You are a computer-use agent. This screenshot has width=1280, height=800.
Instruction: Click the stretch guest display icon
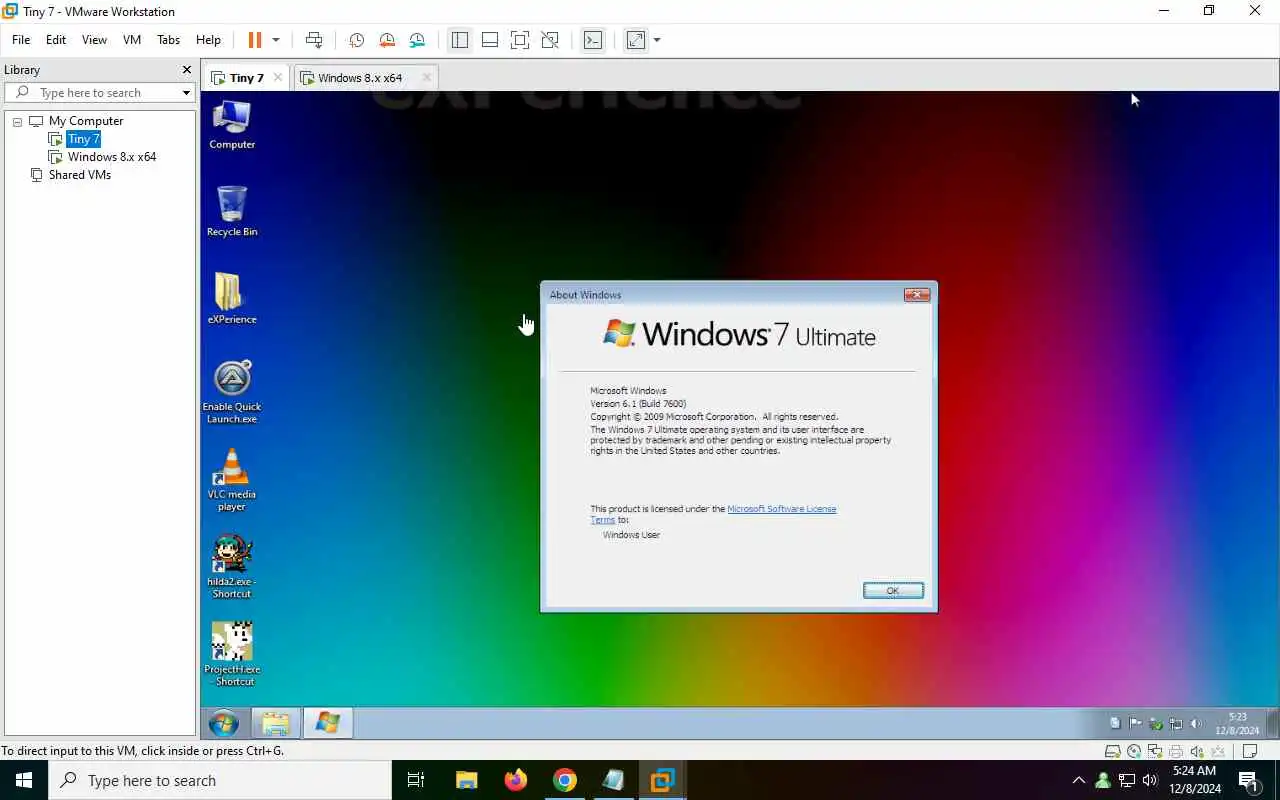pyautogui.click(x=636, y=40)
